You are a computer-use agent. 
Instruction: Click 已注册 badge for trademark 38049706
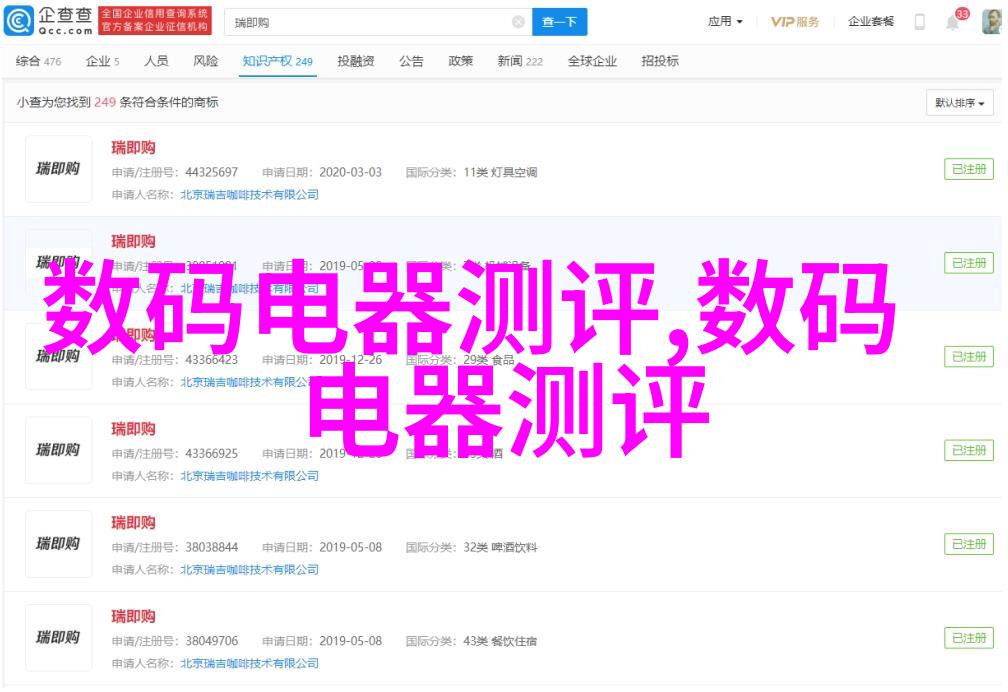[x=969, y=638]
